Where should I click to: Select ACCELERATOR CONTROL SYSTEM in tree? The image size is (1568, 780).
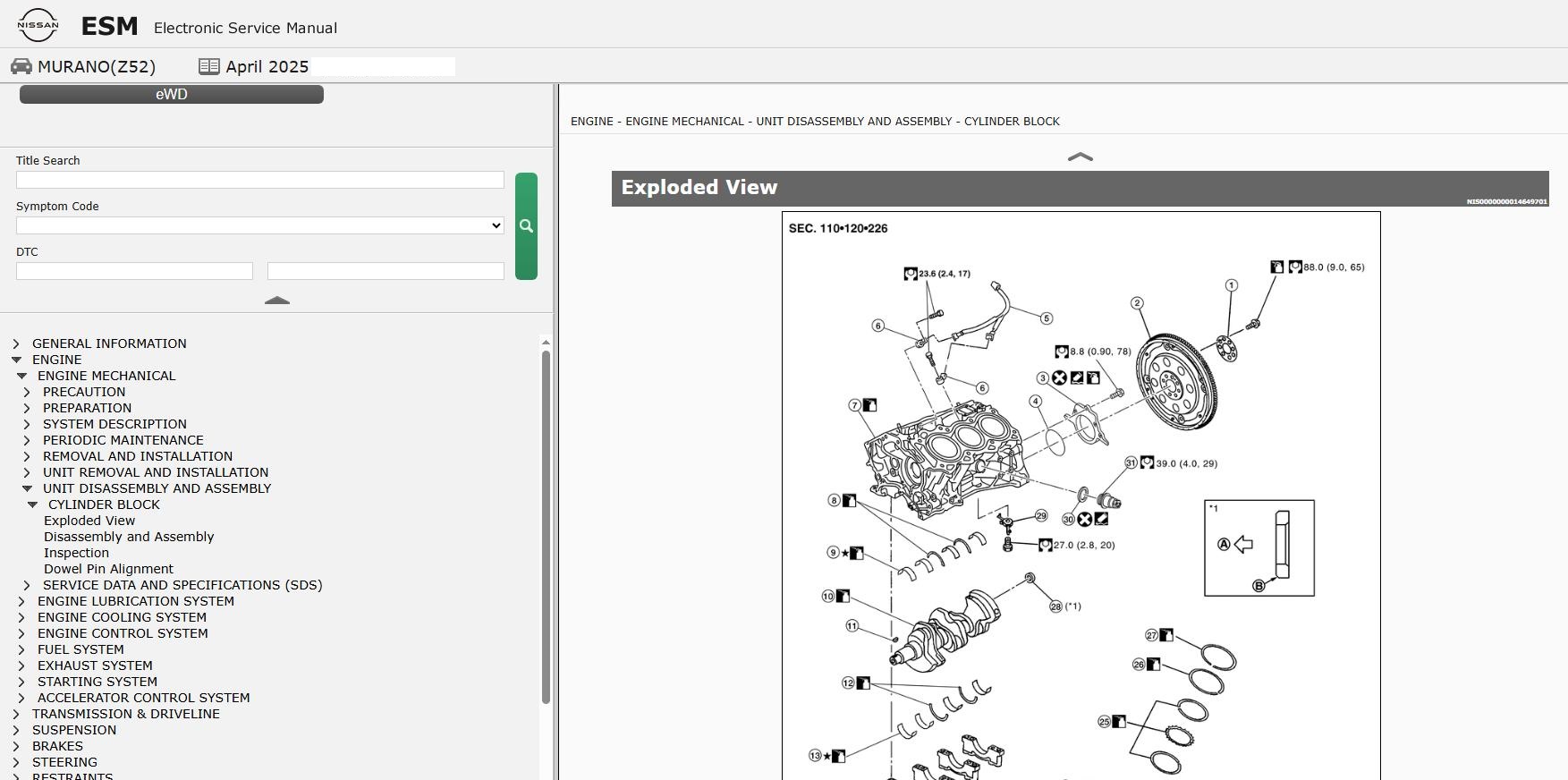coord(144,698)
